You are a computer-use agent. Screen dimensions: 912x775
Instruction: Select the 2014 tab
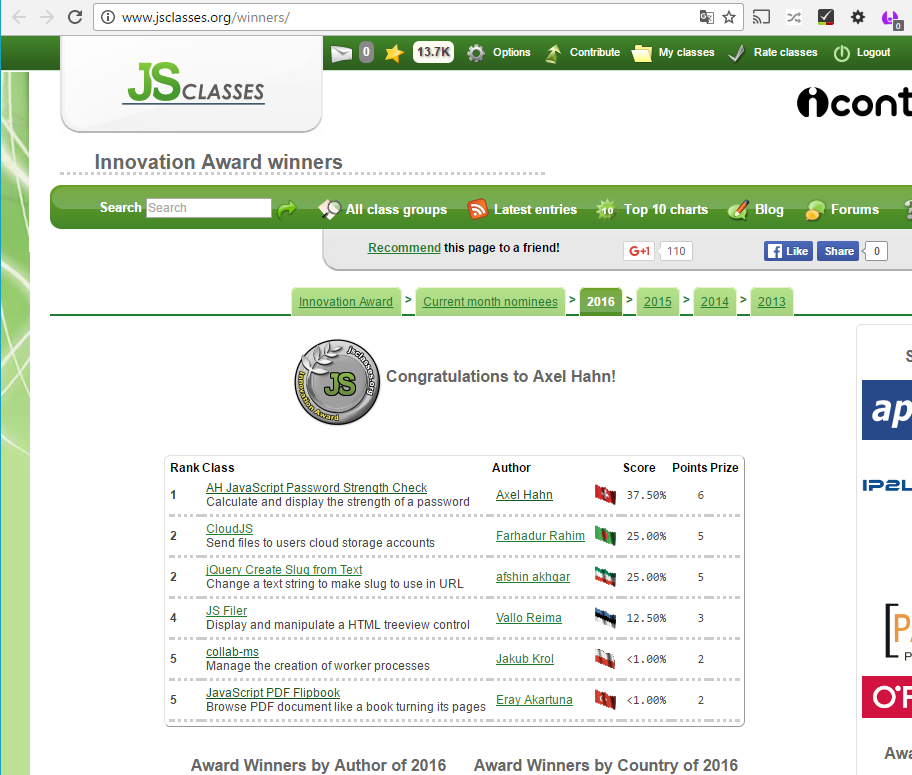tap(715, 302)
